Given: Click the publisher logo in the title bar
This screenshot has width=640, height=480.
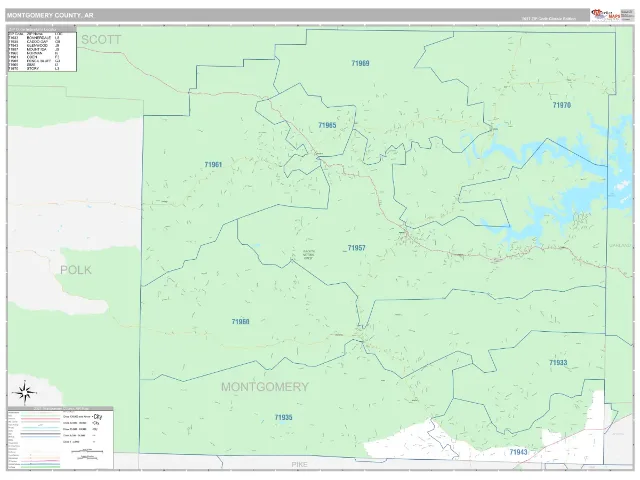Looking at the screenshot, I should [606, 15].
